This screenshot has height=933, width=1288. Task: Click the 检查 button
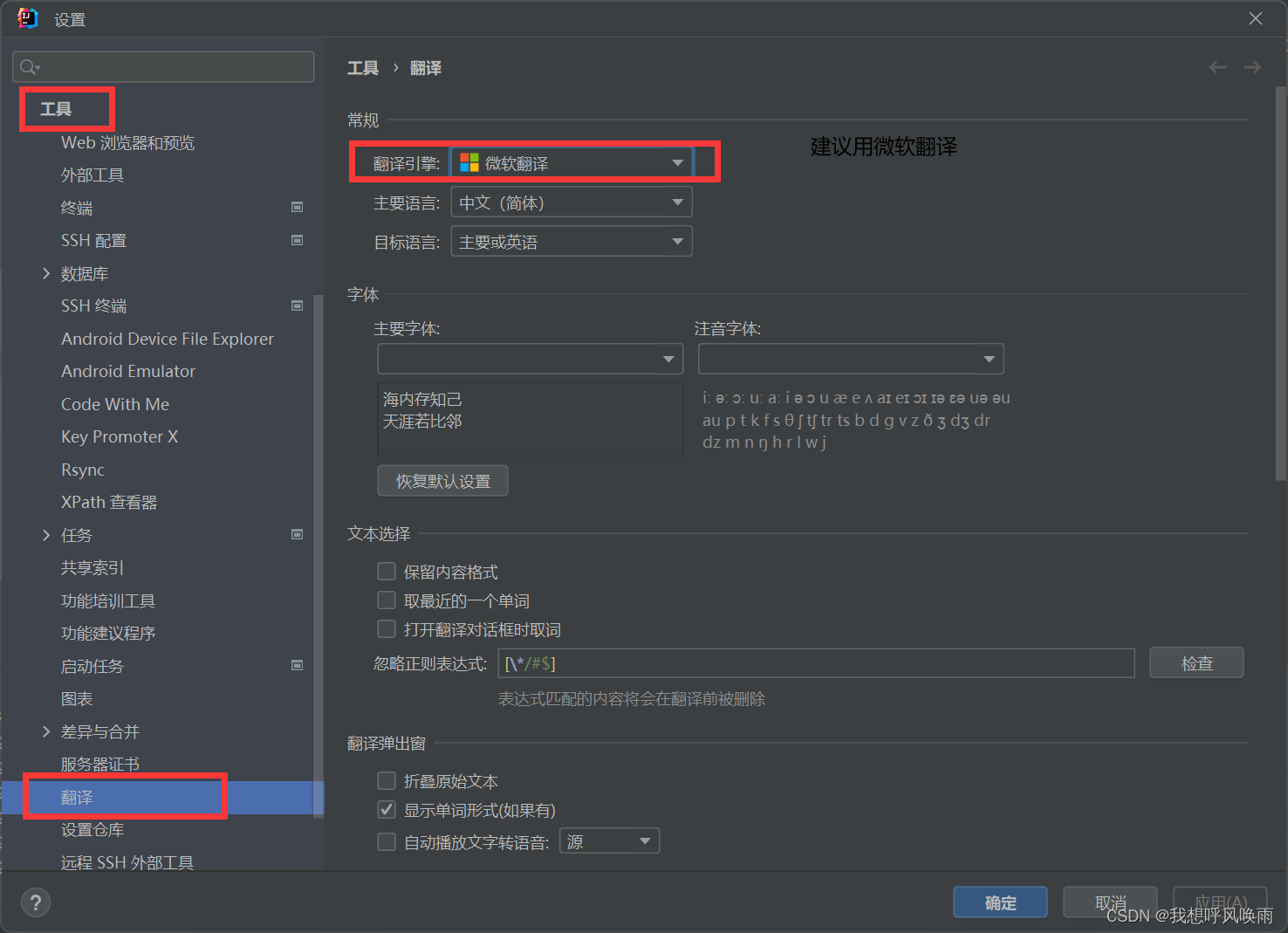click(x=1196, y=663)
